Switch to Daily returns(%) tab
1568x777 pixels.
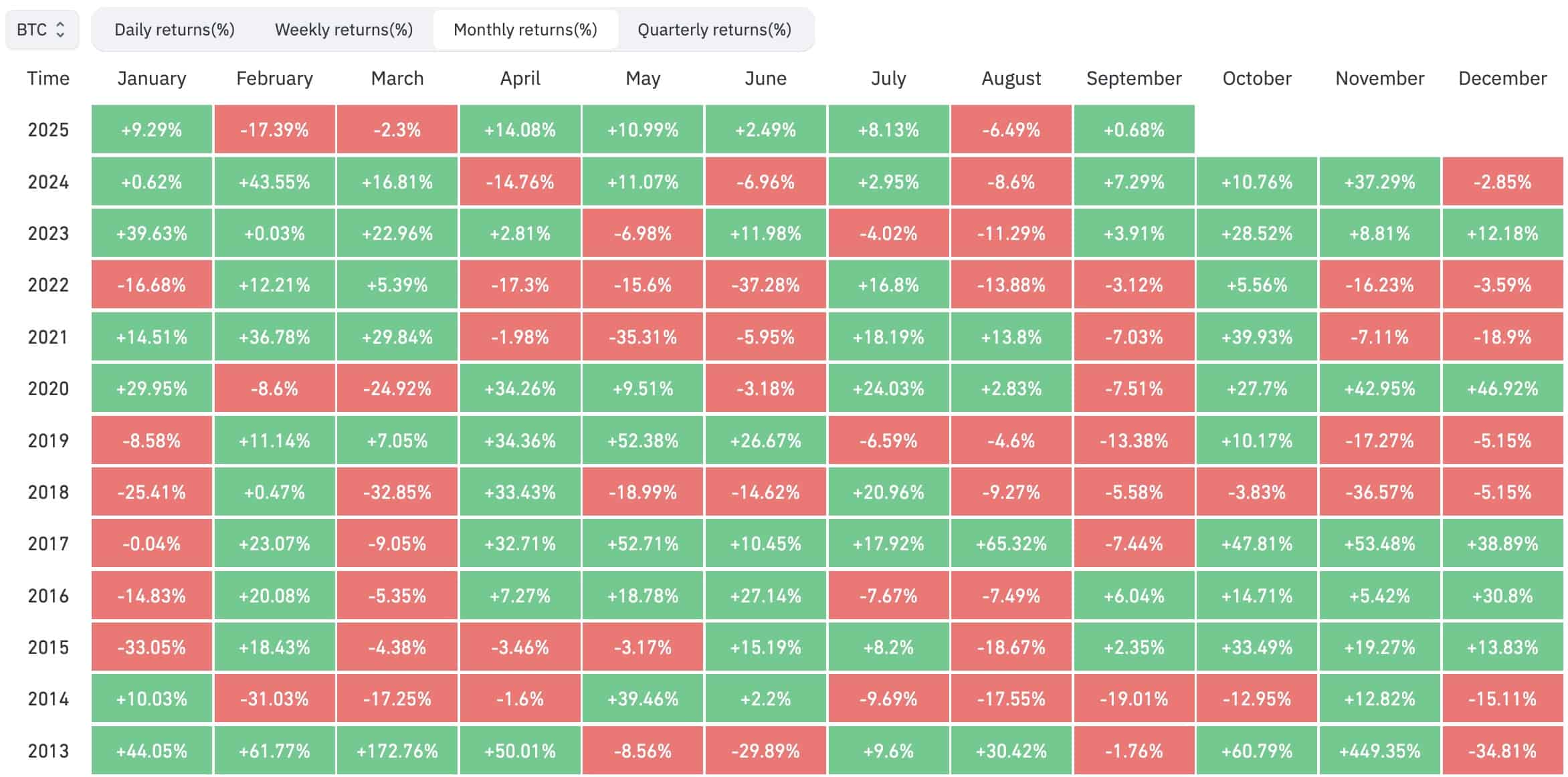point(175,29)
